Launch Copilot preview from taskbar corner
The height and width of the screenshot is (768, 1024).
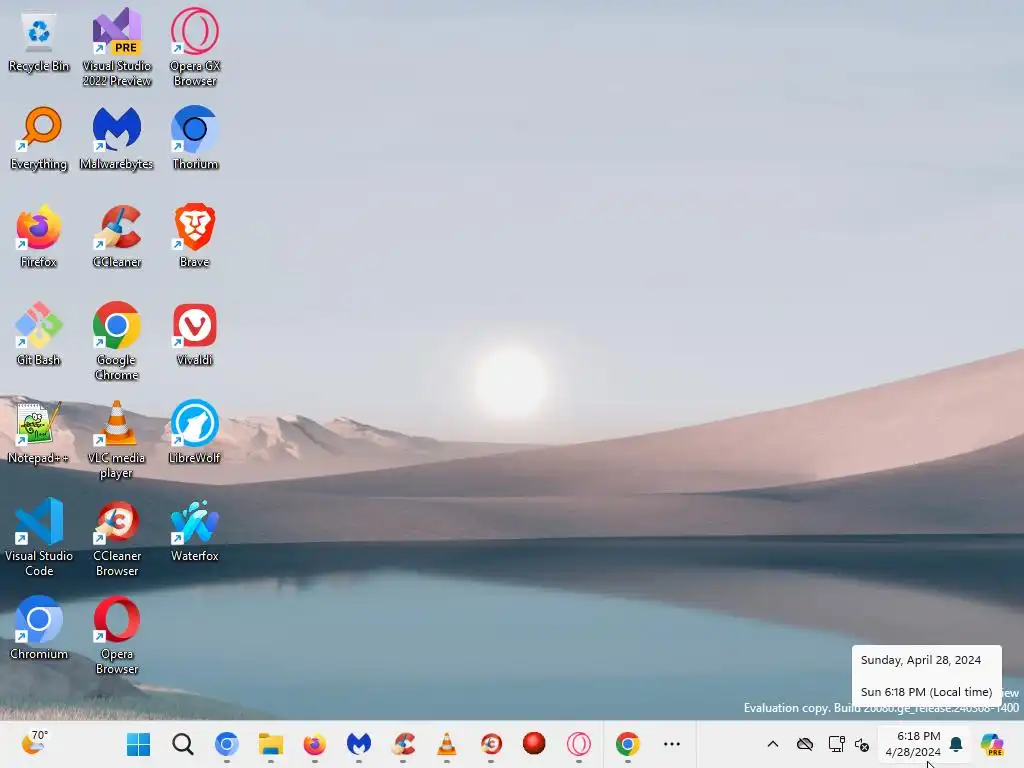992,744
